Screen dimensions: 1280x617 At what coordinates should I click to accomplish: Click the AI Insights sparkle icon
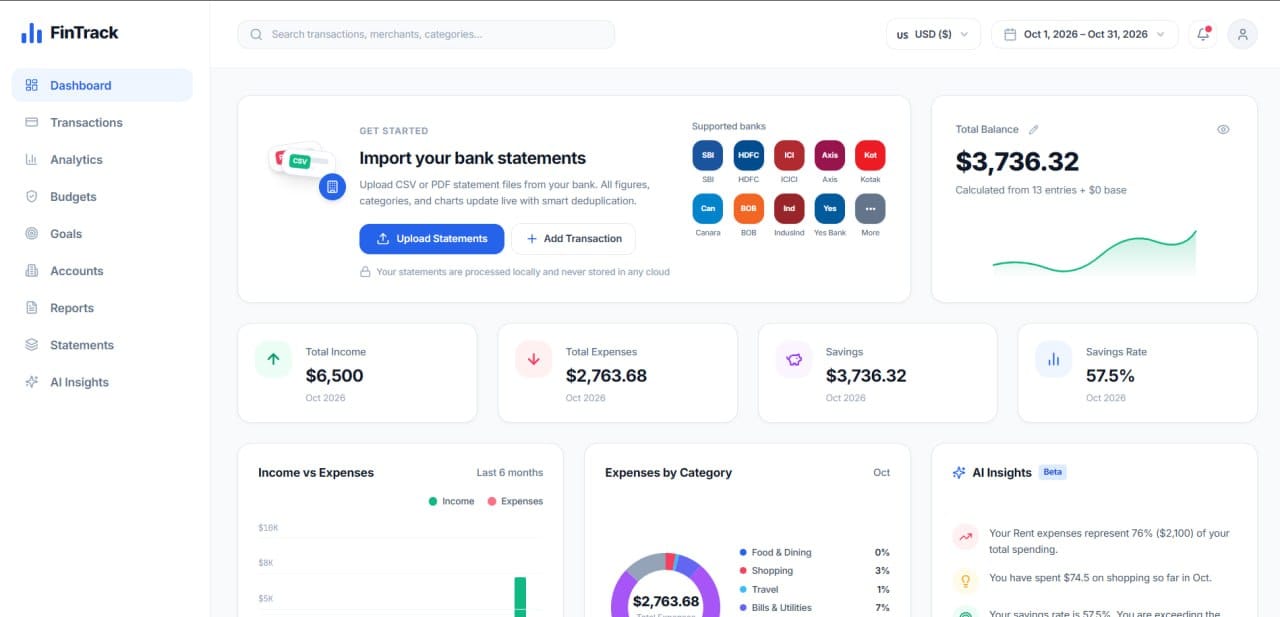(959, 472)
